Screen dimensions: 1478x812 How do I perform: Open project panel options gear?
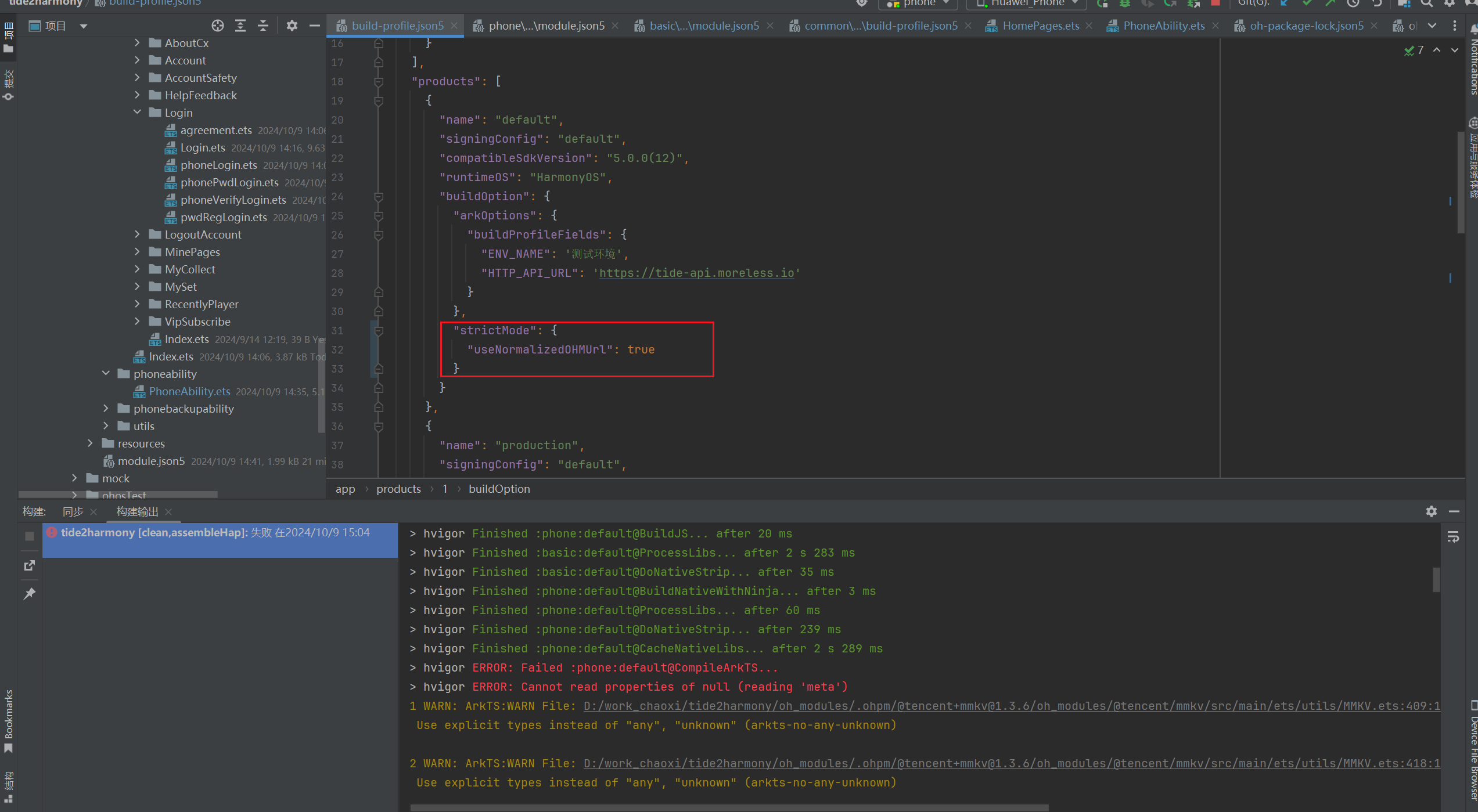(292, 26)
